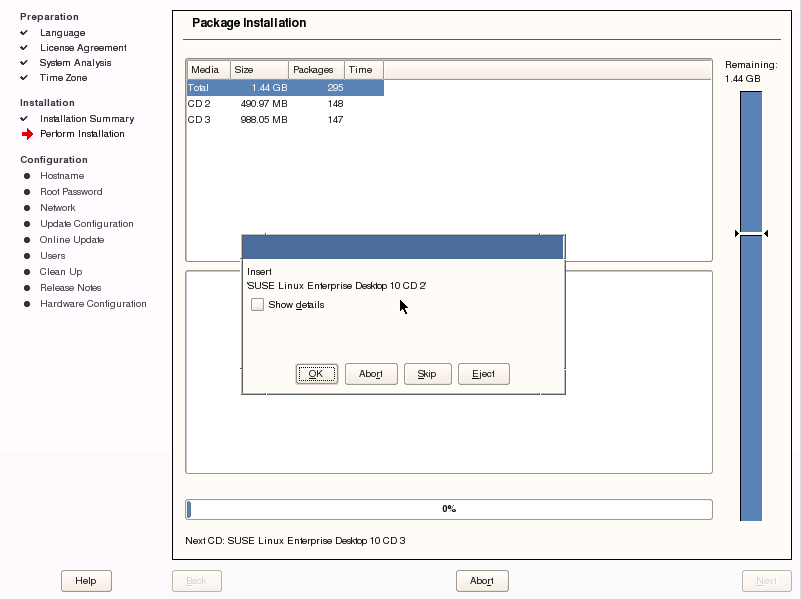801x599 pixels.
Task: Click the Eject button in the dialog
Action: pyautogui.click(x=483, y=374)
